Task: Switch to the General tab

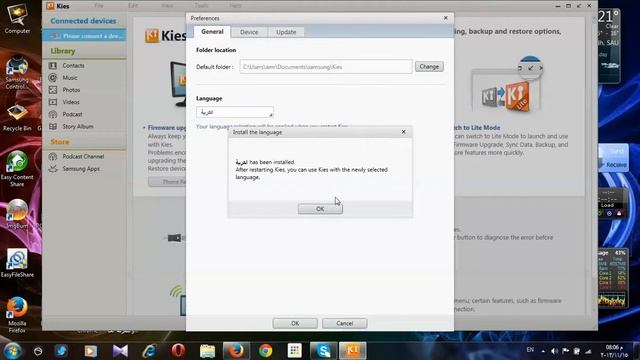Action: [x=212, y=32]
